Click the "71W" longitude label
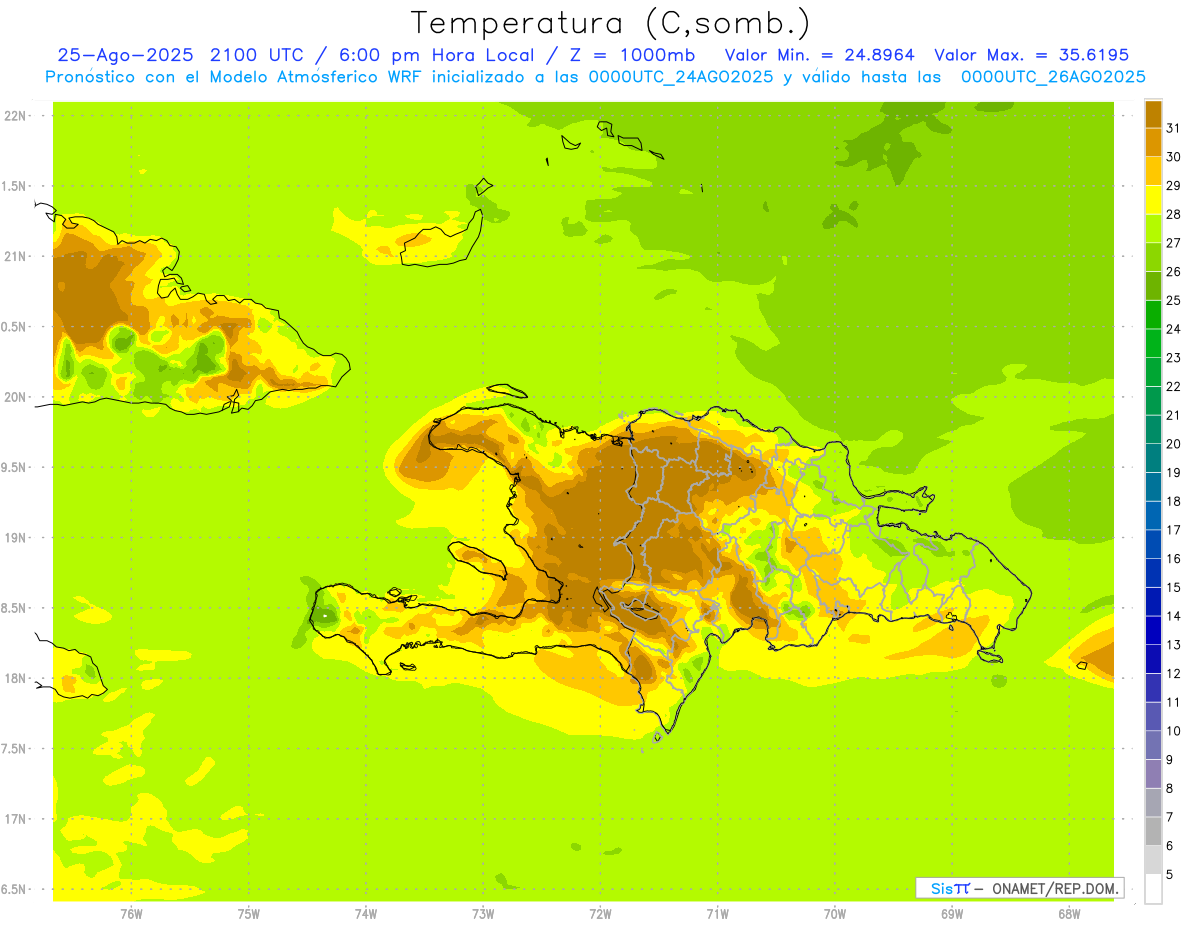Screen dimensions: 1200x927 [717, 914]
